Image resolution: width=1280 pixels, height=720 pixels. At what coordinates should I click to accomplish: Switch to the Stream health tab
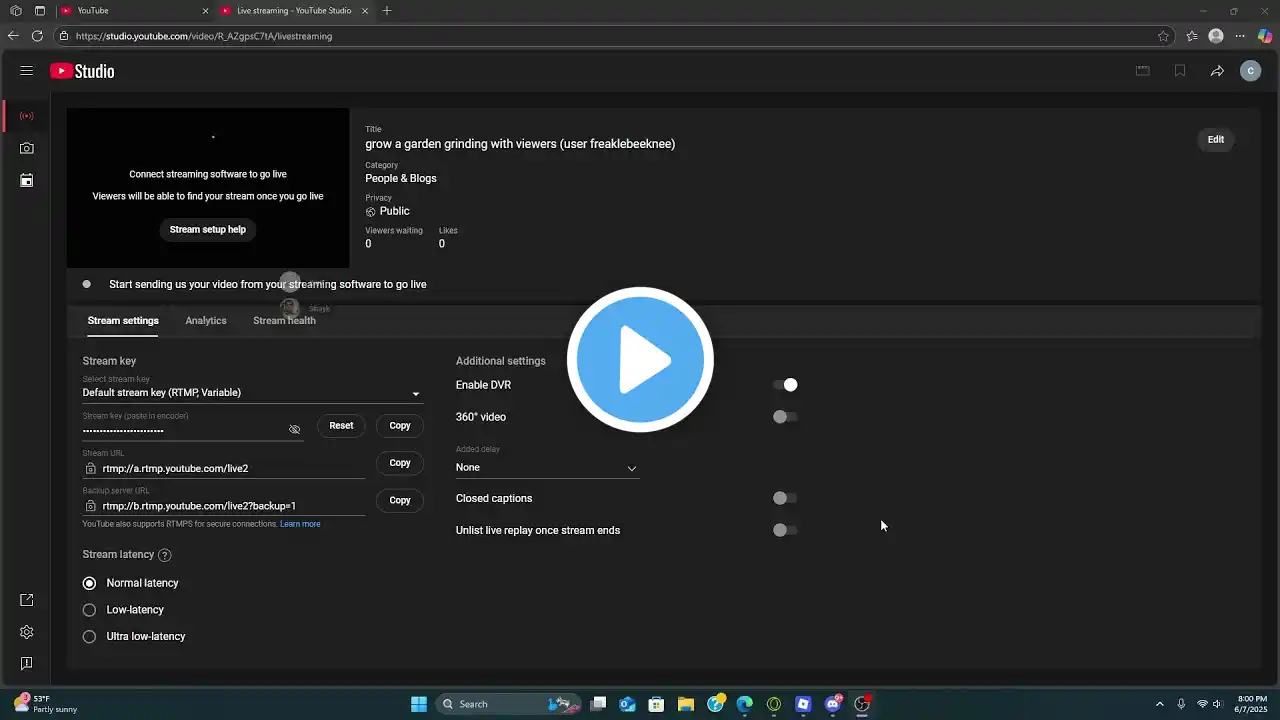coord(284,321)
